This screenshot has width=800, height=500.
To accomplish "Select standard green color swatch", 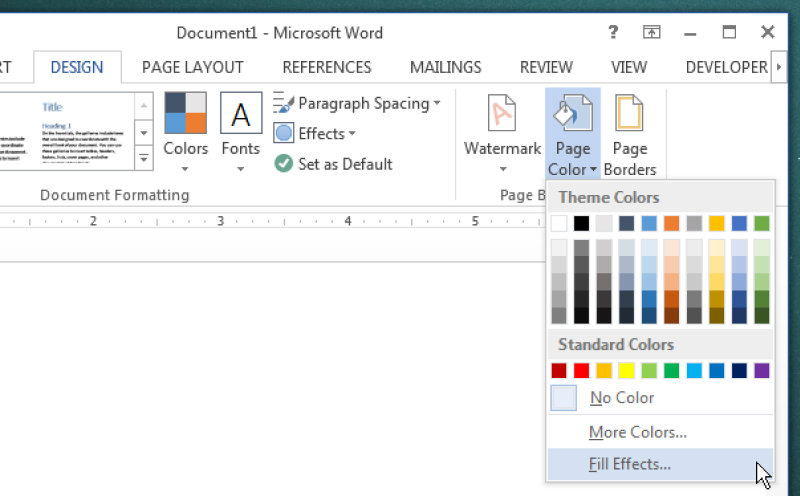I will (x=671, y=370).
